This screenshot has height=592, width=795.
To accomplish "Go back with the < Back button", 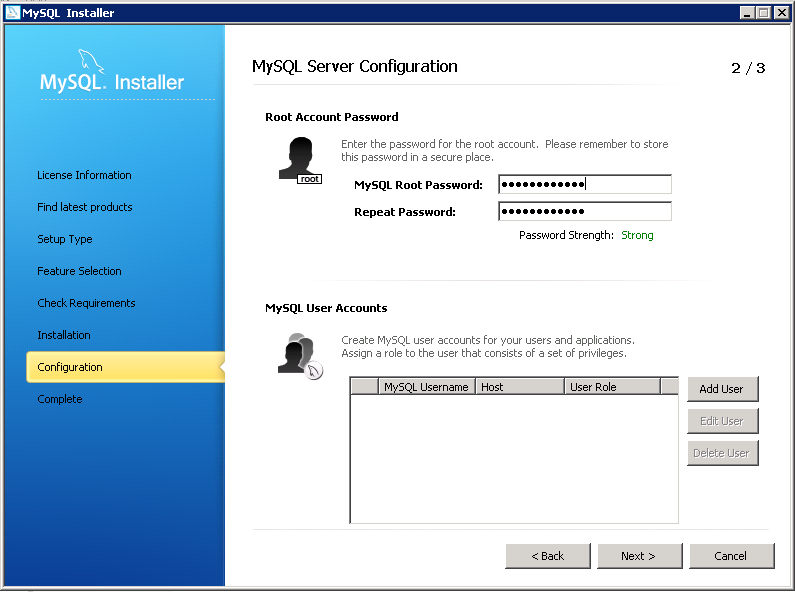I will point(548,556).
